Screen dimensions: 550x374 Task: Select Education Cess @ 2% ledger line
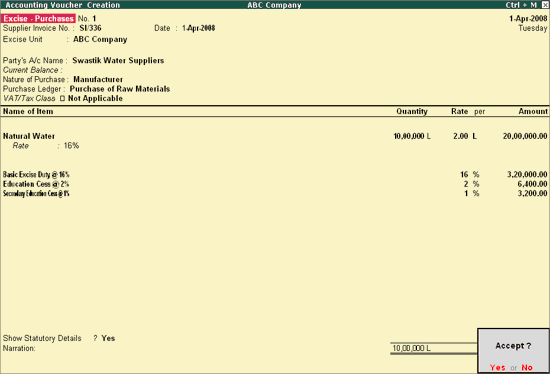[x=36, y=184]
